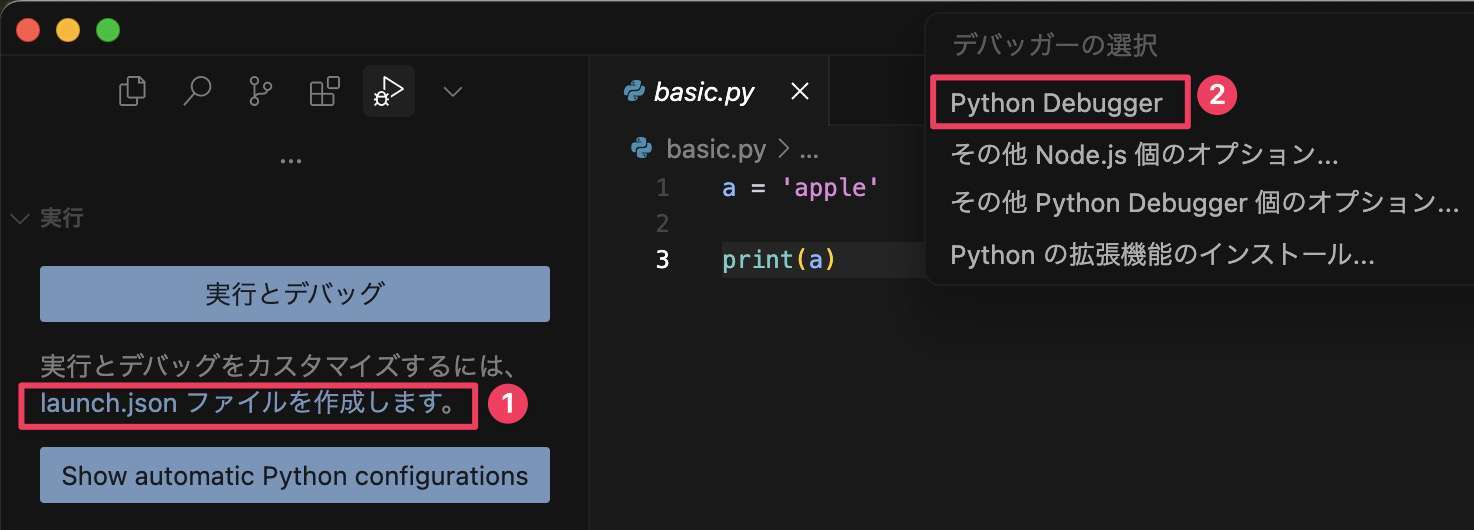Click the Python file icon in basic.py tab
Viewport: 1474px width, 530px height.
632,92
